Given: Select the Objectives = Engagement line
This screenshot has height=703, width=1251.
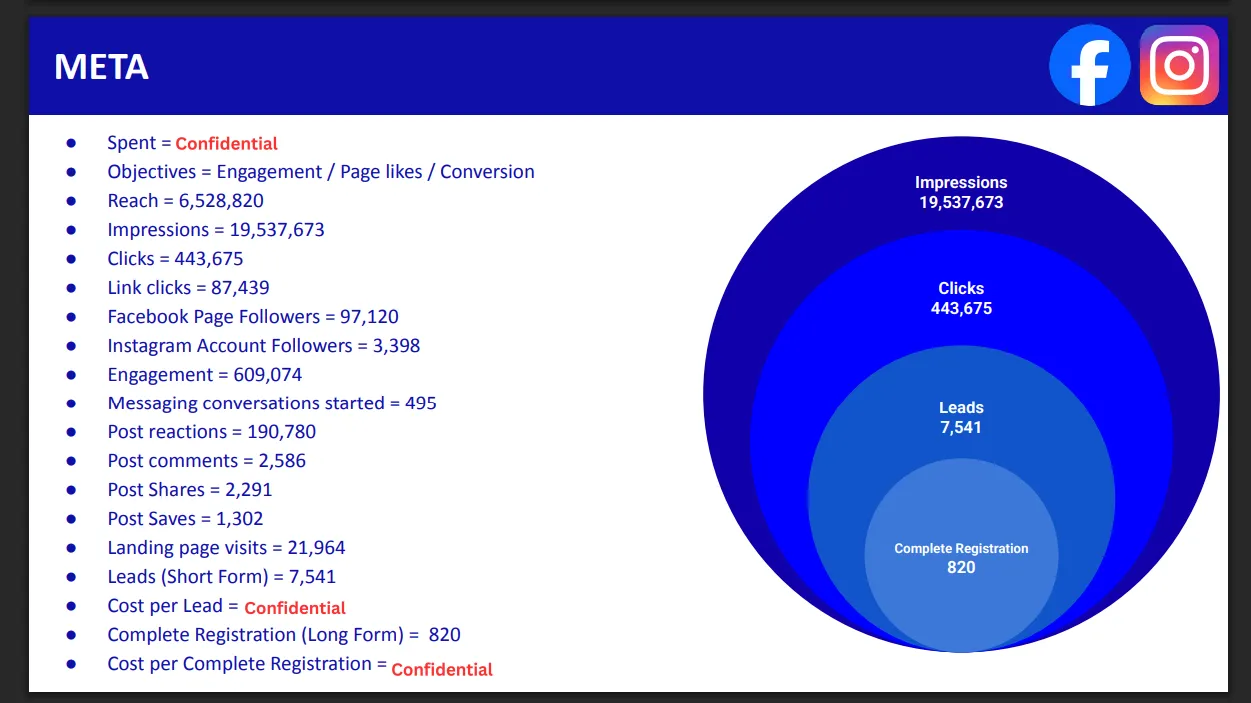Looking at the screenshot, I should [x=321, y=172].
